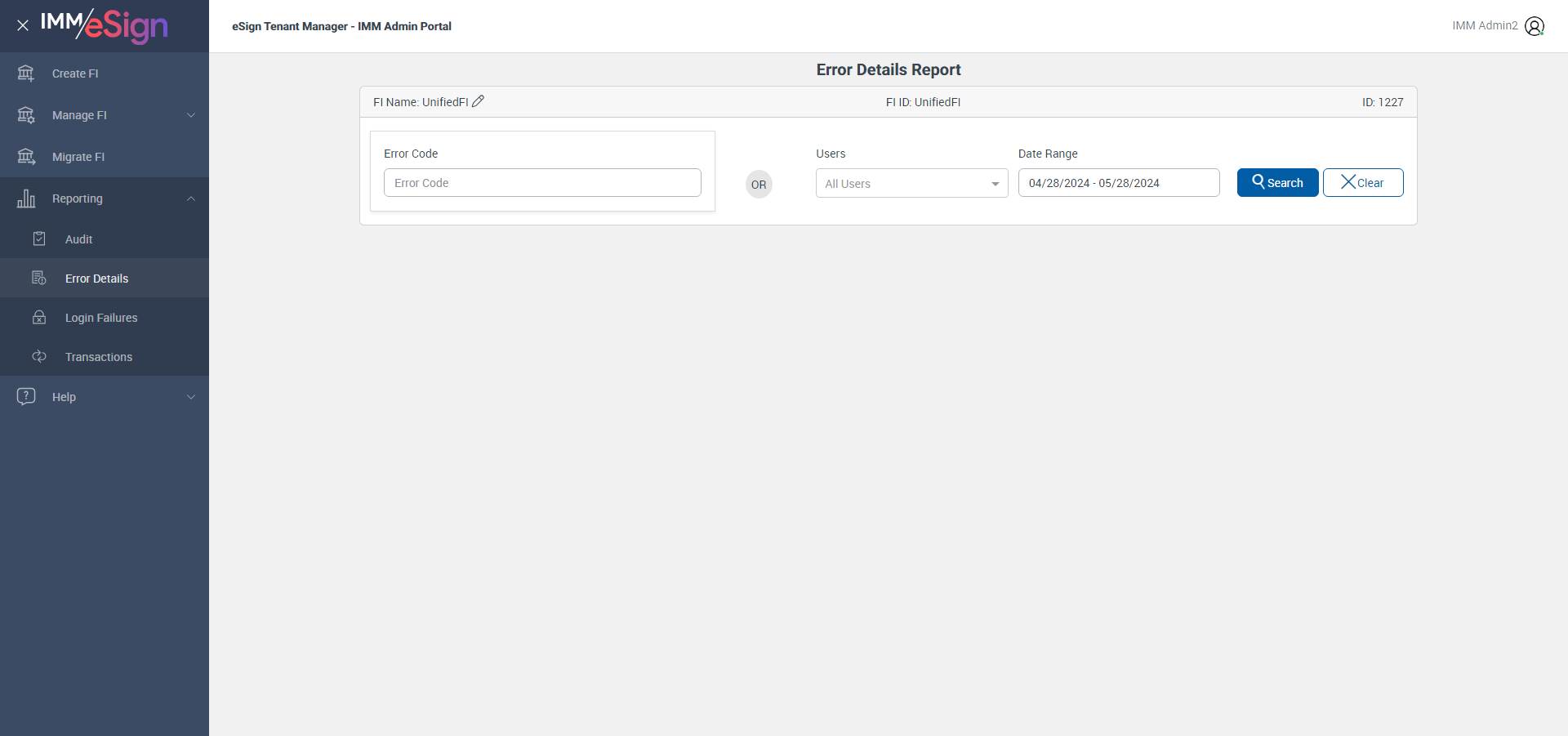This screenshot has width=1568, height=736.
Task: Open the All Users dropdown
Action: [911, 184]
